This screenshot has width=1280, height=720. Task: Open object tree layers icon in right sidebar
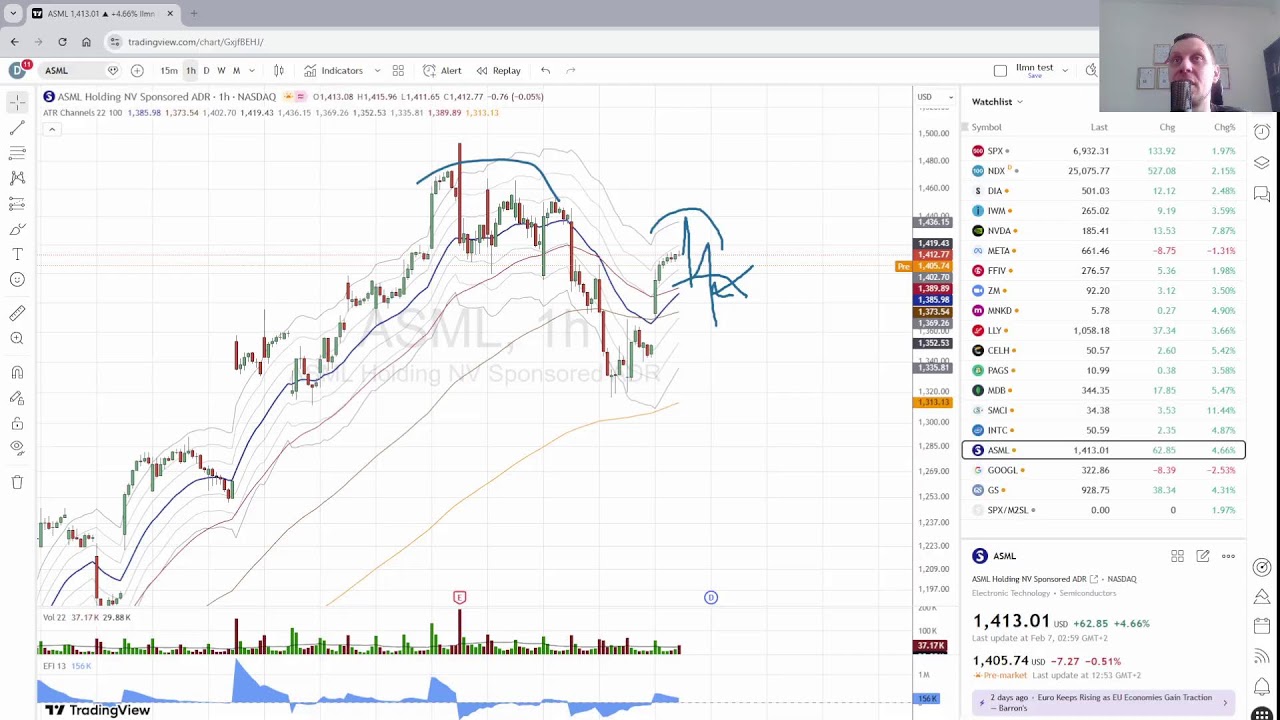[1262, 162]
